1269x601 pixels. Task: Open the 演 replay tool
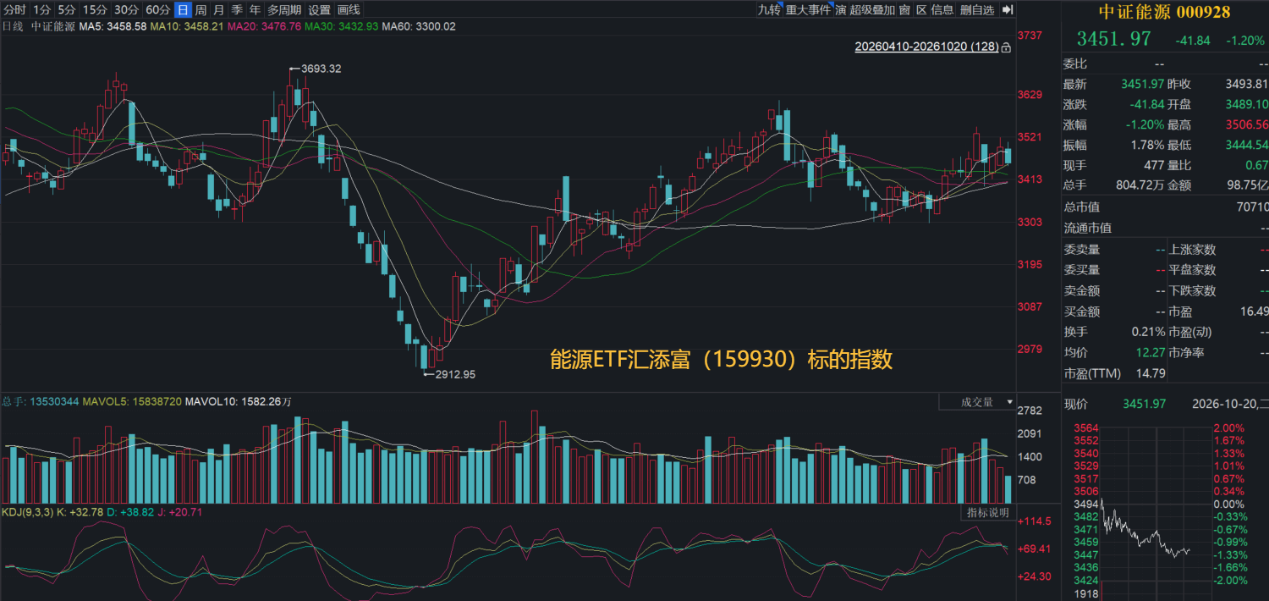(841, 10)
